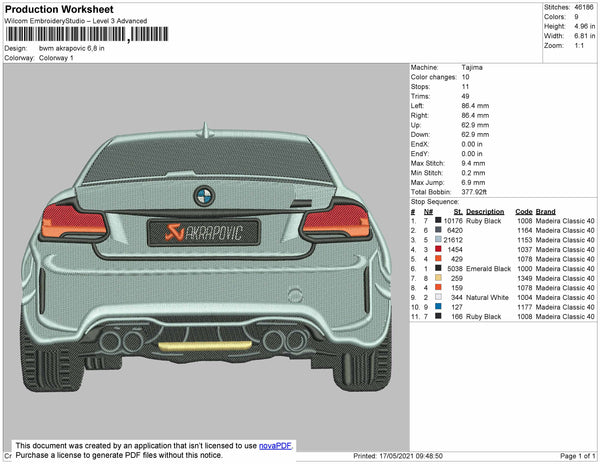Screen dimensions: 600x464
Task: Open the novaPDF link in the notice
Action: pyautogui.click(x=275, y=446)
